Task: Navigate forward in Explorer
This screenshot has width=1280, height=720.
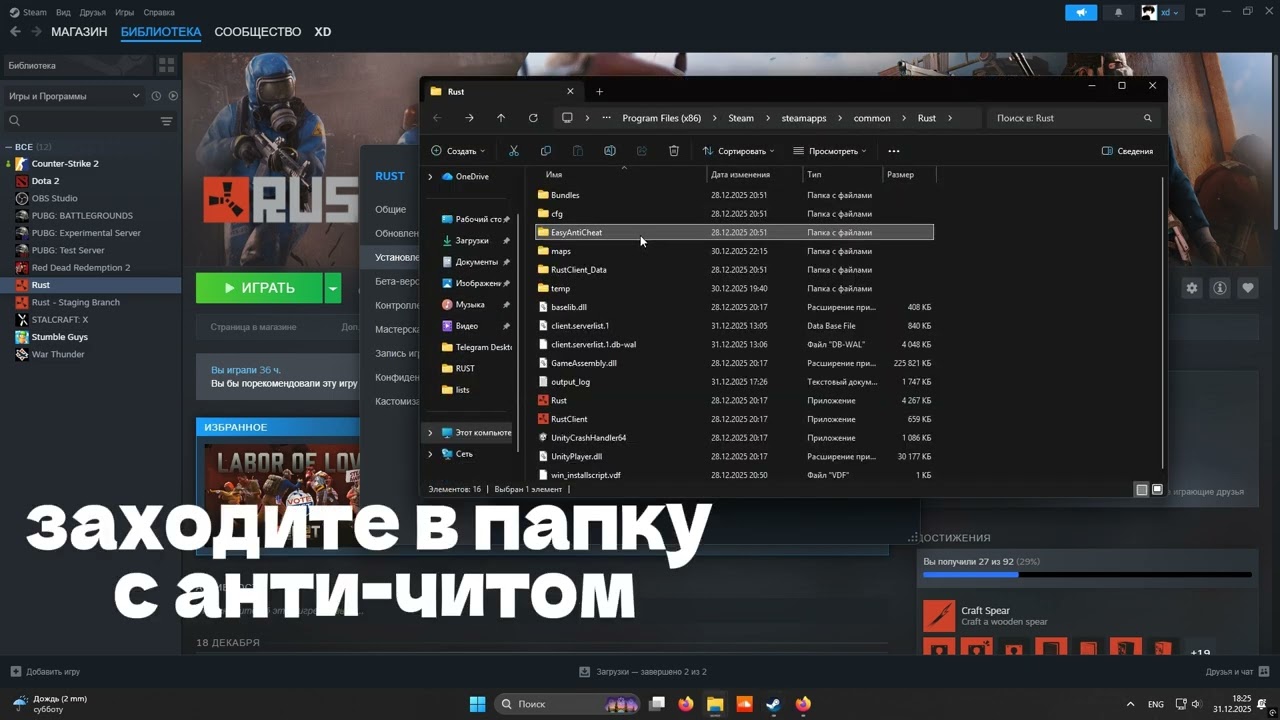Action: (x=469, y=118)
